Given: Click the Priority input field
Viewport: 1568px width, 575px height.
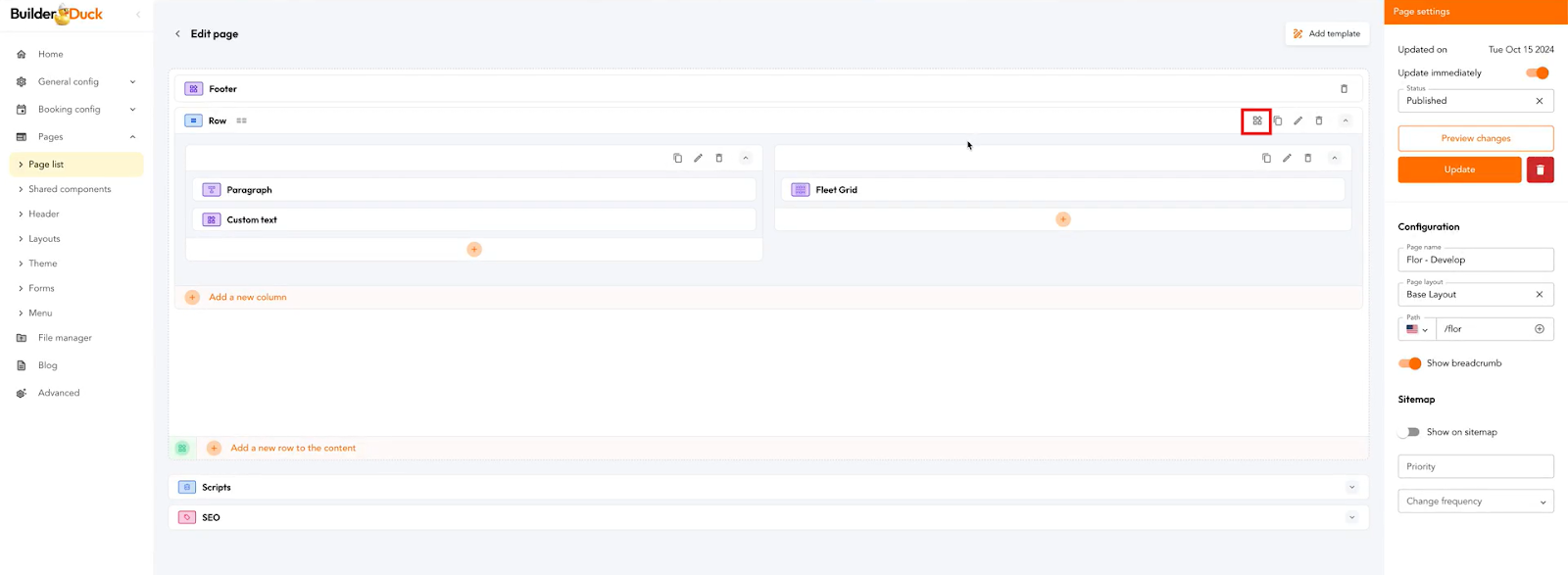Looking at the screenshot, I should (1475, 467).
